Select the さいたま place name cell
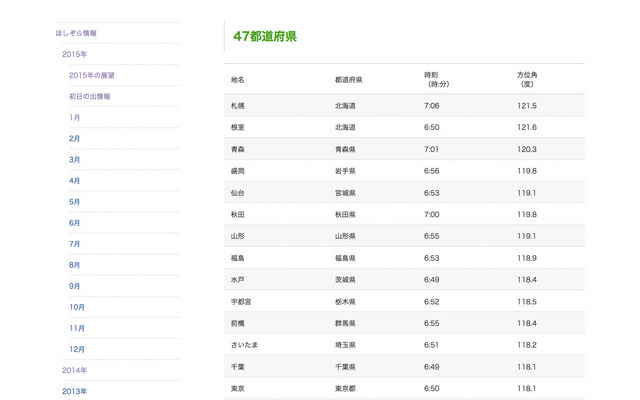This screenshot has height=400, width=640. 244,345
